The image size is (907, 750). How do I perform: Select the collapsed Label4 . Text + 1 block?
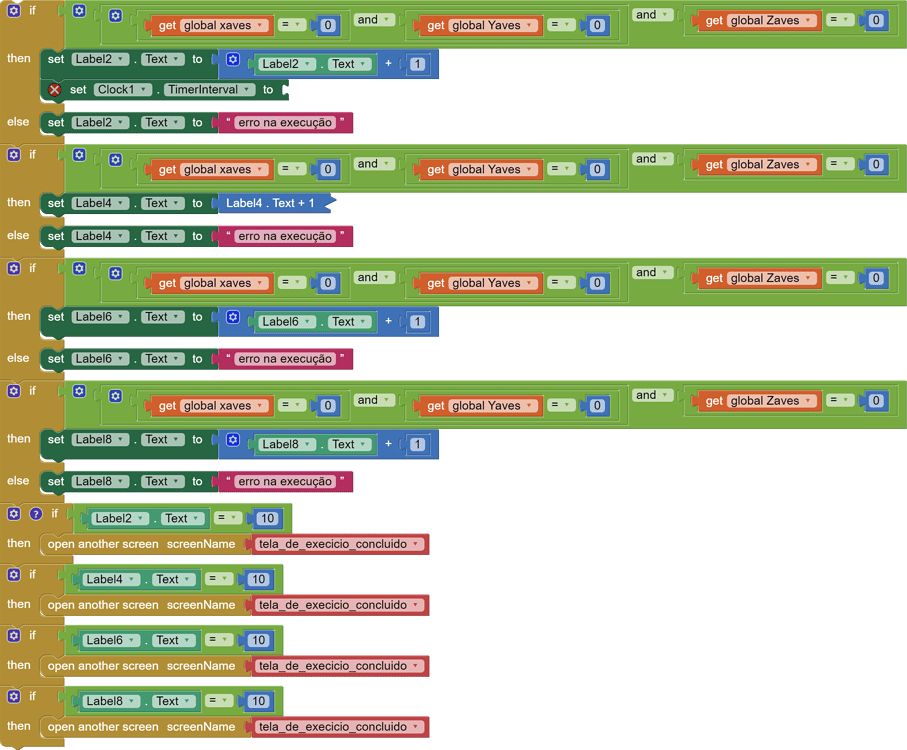point(272,203)
